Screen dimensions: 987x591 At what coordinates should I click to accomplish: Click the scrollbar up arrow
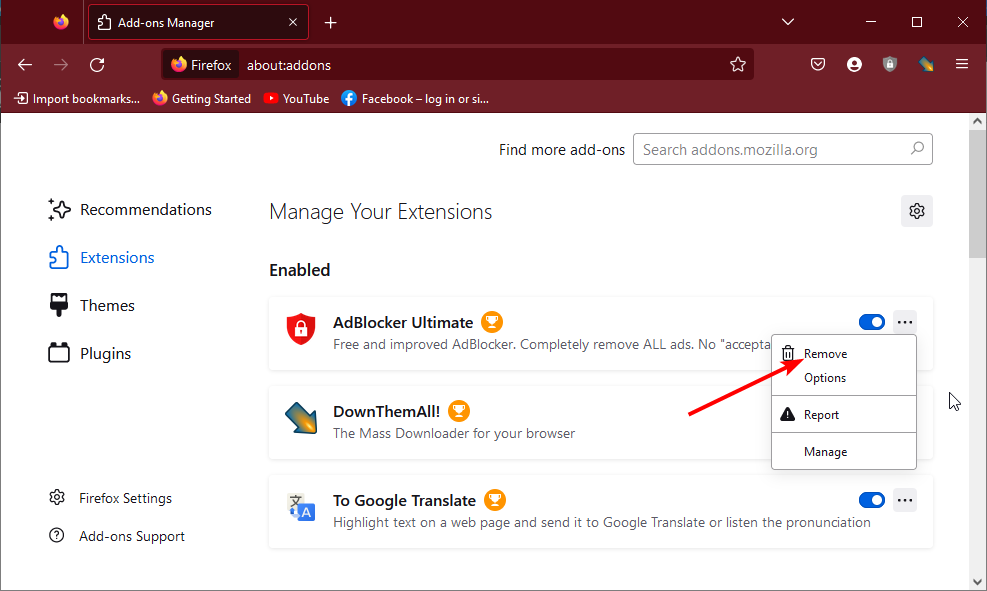pos(977,121)
